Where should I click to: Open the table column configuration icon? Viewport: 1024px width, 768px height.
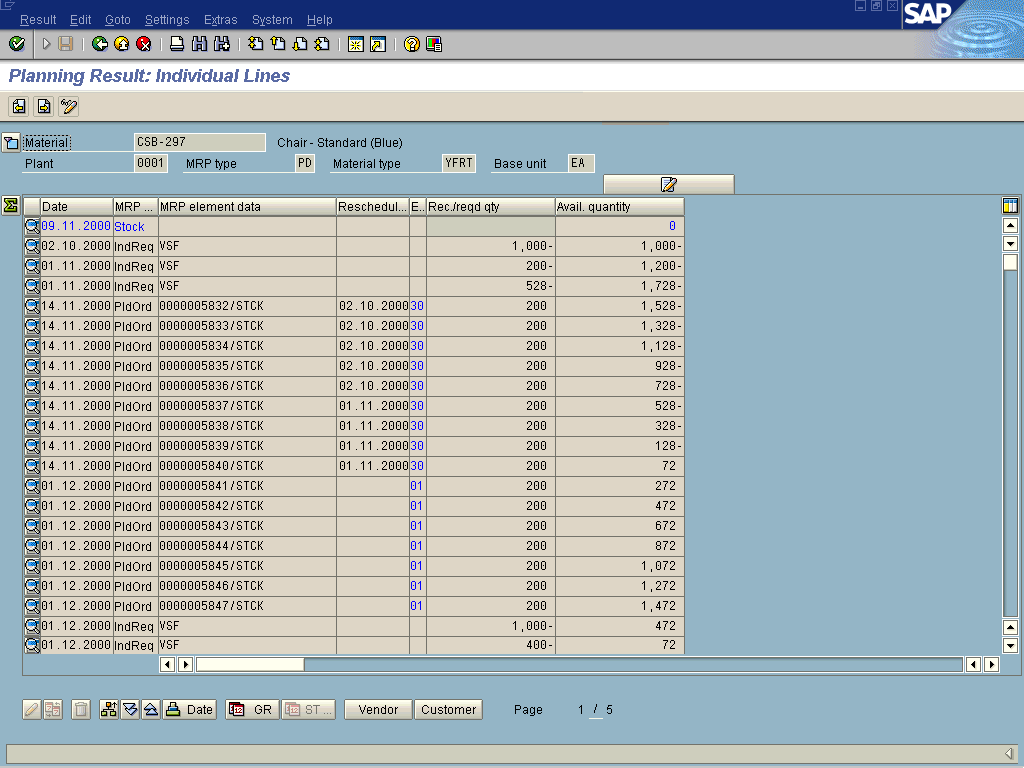click(1010, 206)
